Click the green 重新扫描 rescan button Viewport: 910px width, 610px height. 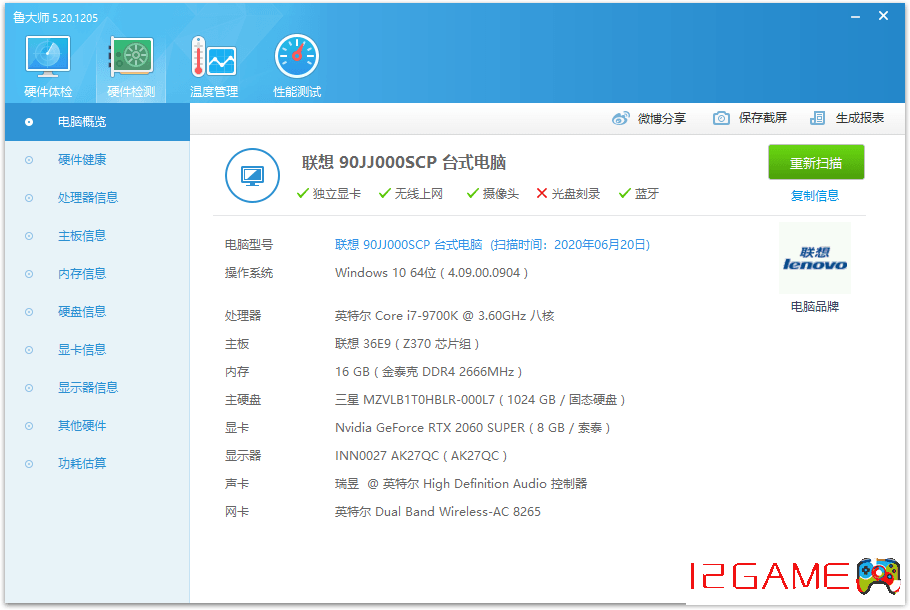pos(816,163)
